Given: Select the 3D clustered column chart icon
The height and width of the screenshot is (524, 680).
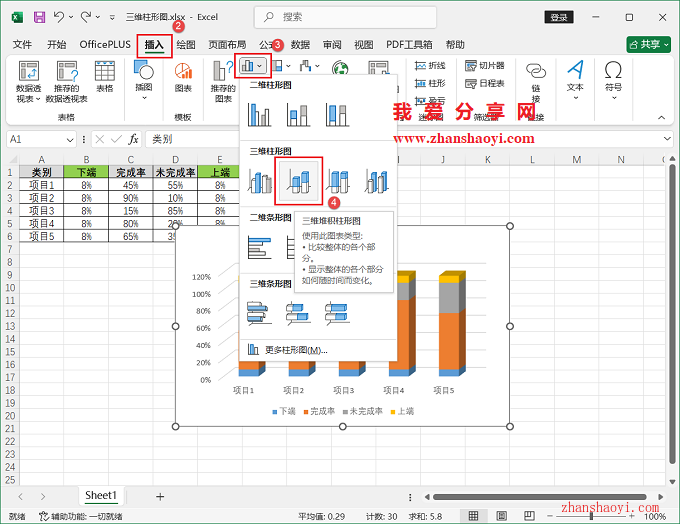Looking at the screenshot, I should 260,181.
